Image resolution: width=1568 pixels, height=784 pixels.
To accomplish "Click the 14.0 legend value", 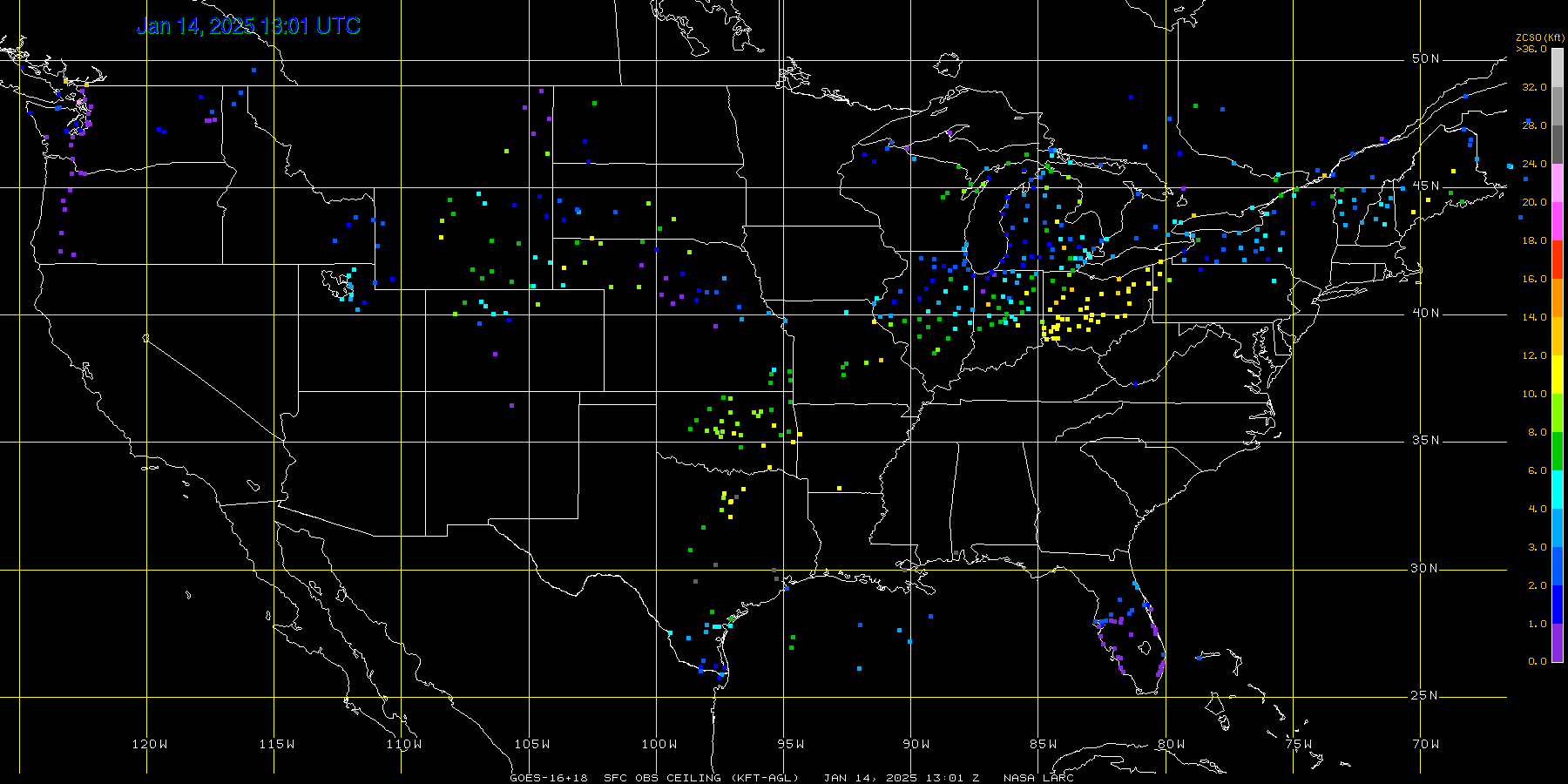I will (1535, 317).
